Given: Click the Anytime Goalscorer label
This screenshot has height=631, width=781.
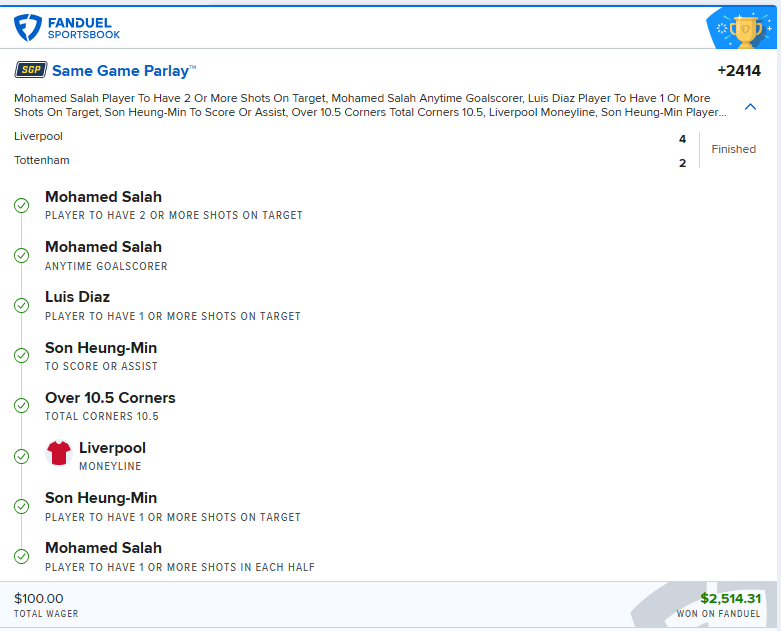Looking at the screenshot, I should pos(106,266).
